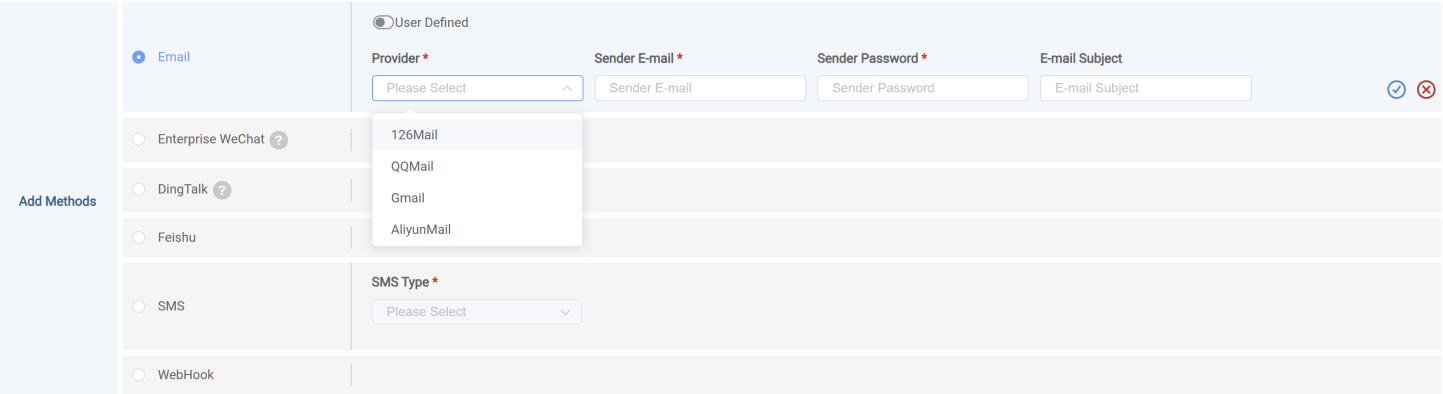Viewport: 1443px width, 394px height.
Task: Select the SMS radio button
Action: point(139,306)
